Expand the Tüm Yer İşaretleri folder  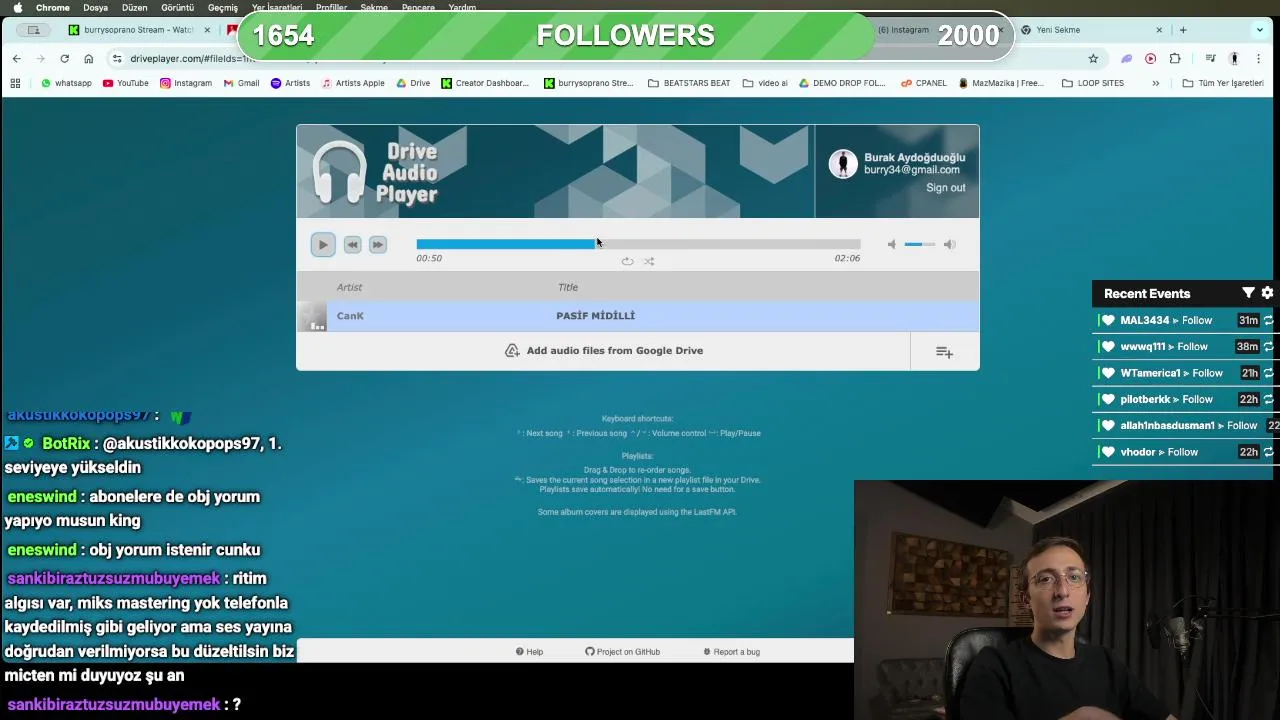click(x=1223, y=83)
